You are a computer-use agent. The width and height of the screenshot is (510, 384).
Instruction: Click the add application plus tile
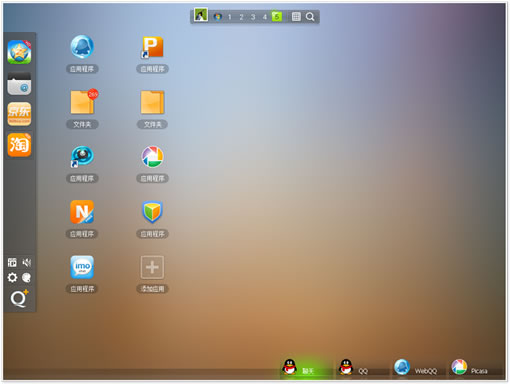152,267
